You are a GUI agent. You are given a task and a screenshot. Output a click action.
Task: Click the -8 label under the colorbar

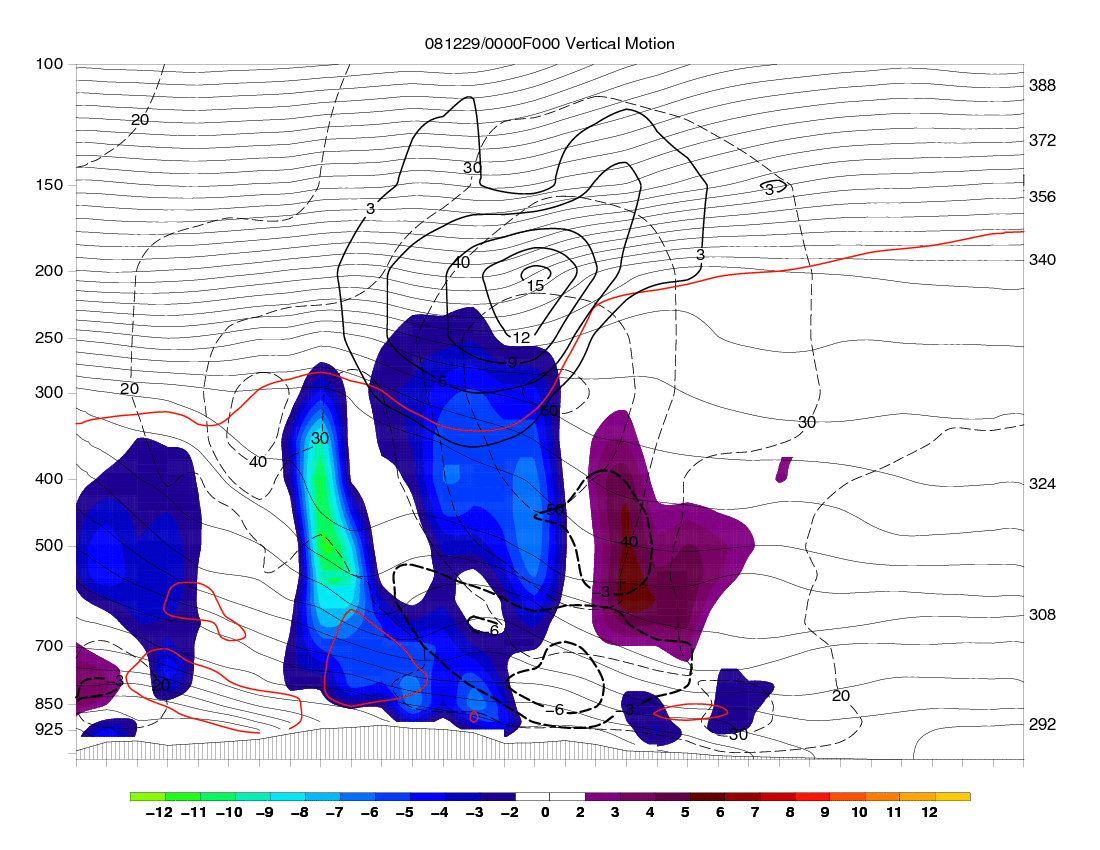click(x=299, y=812)
